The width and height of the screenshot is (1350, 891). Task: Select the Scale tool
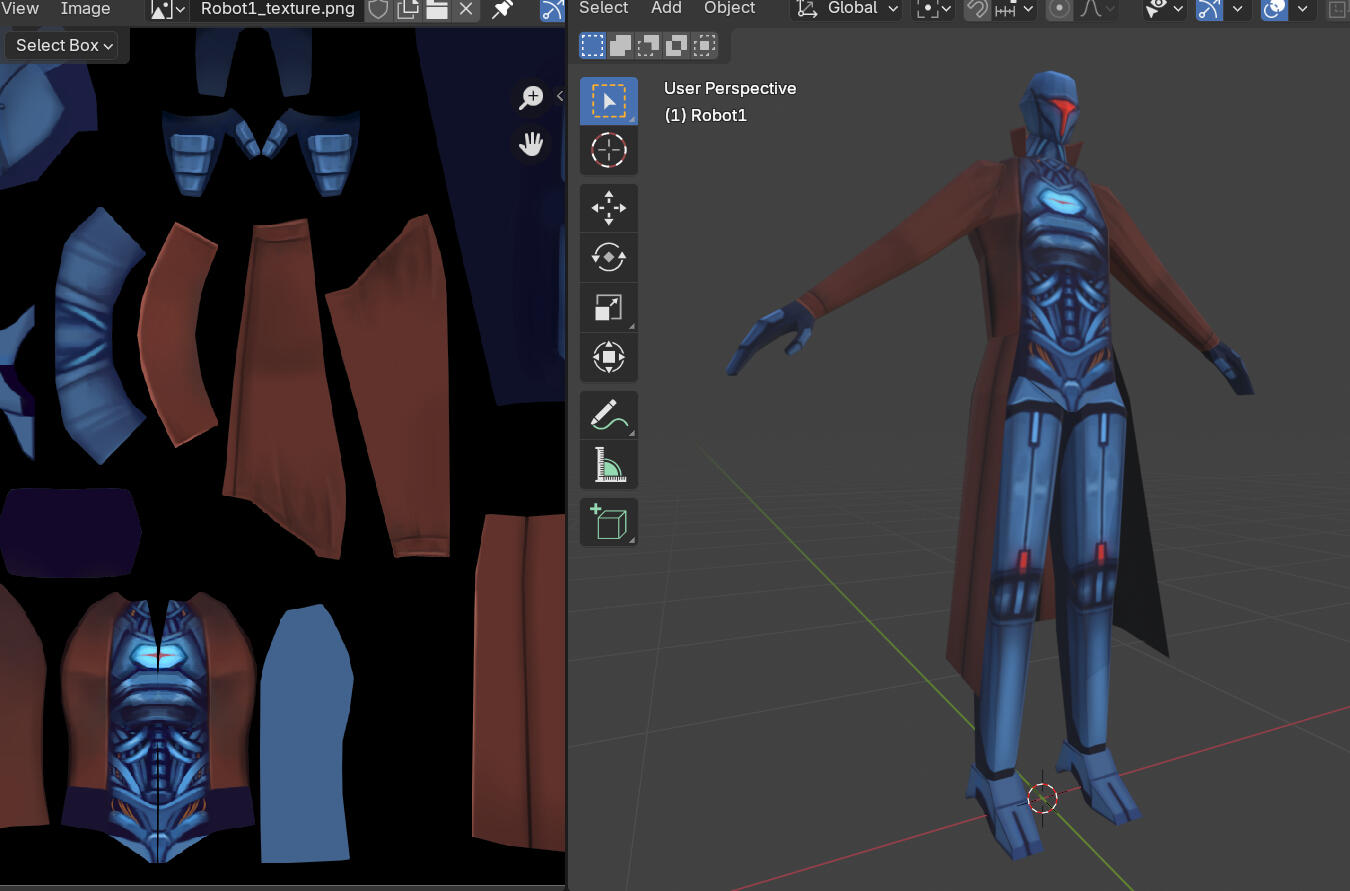pos(608,308)
